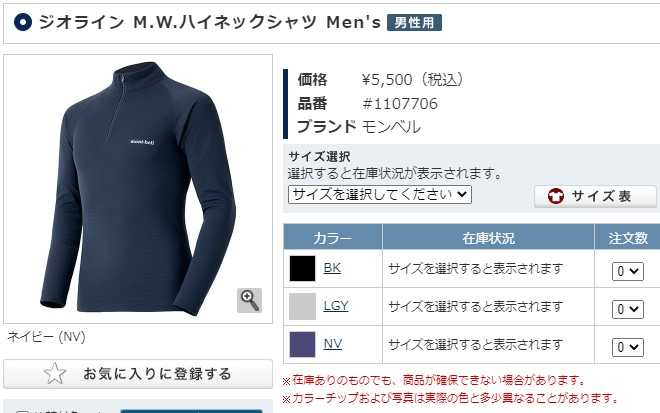Select the light gray color swatch

click(302, 306)
